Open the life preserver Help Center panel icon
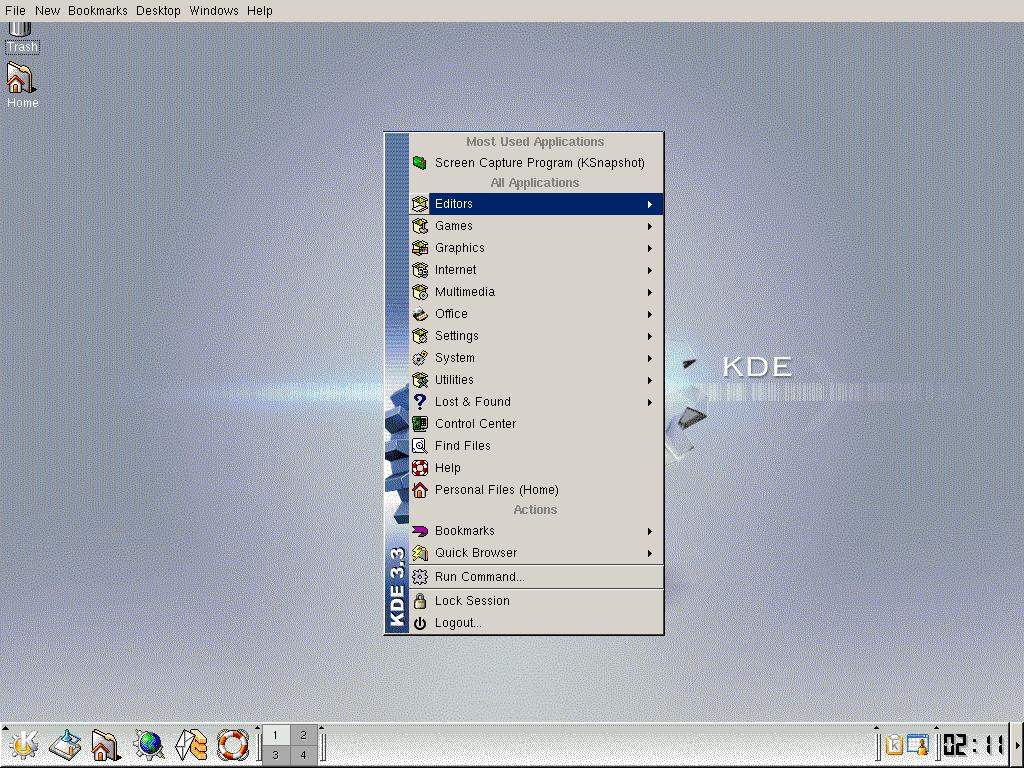Viewport: 1024px width, 768px height. click(x=233, y=745)
